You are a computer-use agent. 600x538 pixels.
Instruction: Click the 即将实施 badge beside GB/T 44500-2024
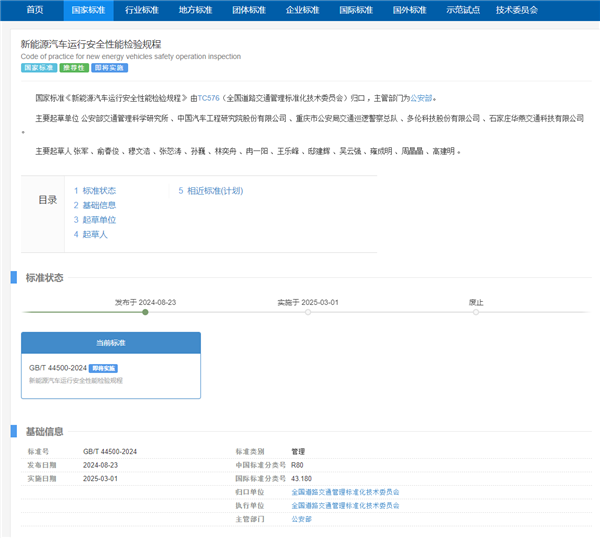click(x=102, y=369)
